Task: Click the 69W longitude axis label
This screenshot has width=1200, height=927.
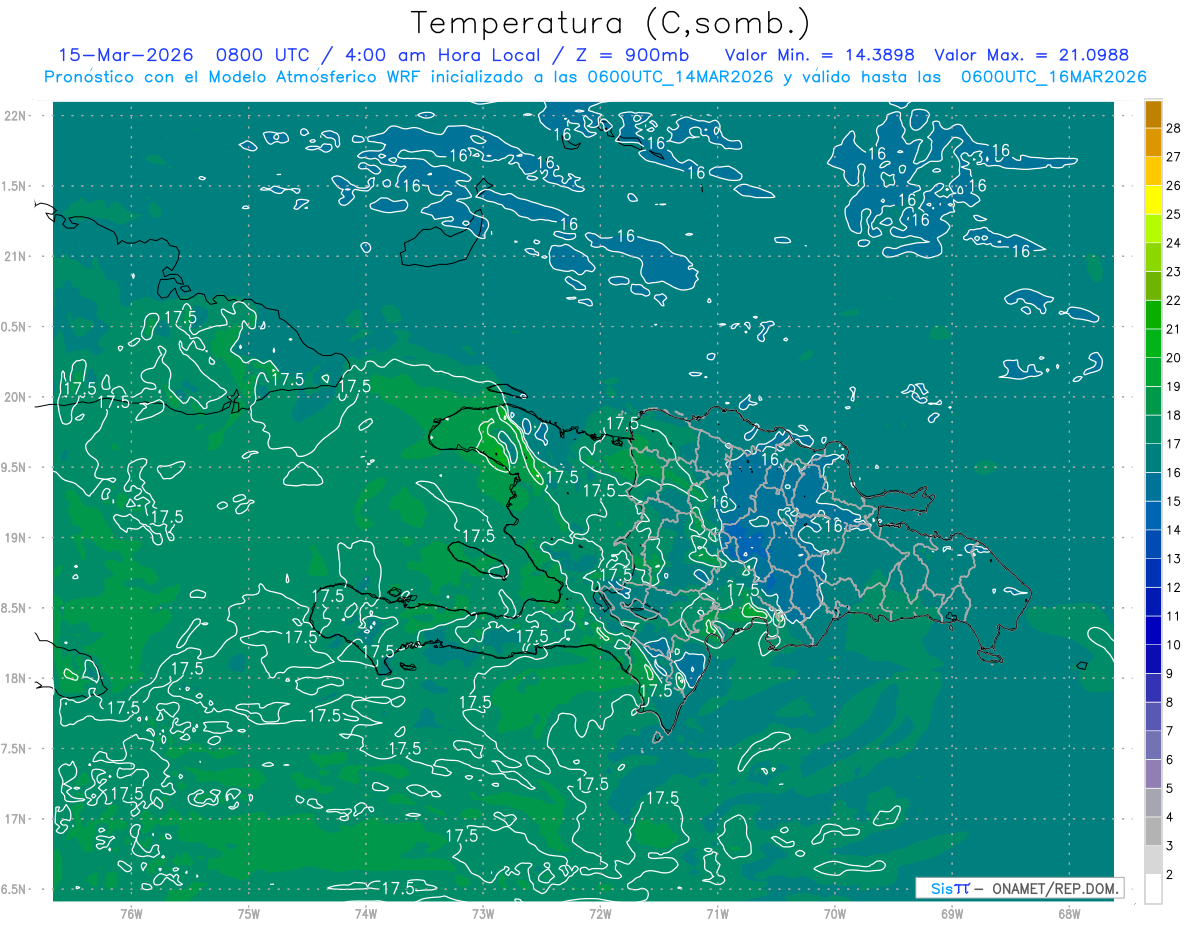Action: (x=952, y=914)
